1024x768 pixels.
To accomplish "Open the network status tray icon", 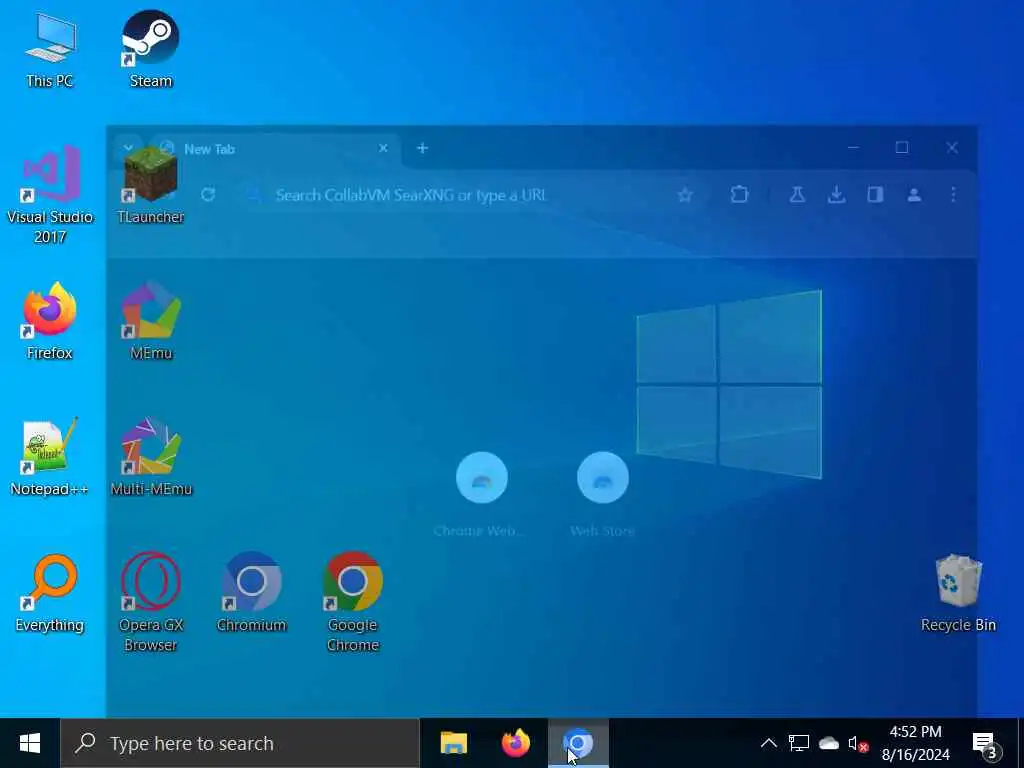I will (x=799, y=743).
